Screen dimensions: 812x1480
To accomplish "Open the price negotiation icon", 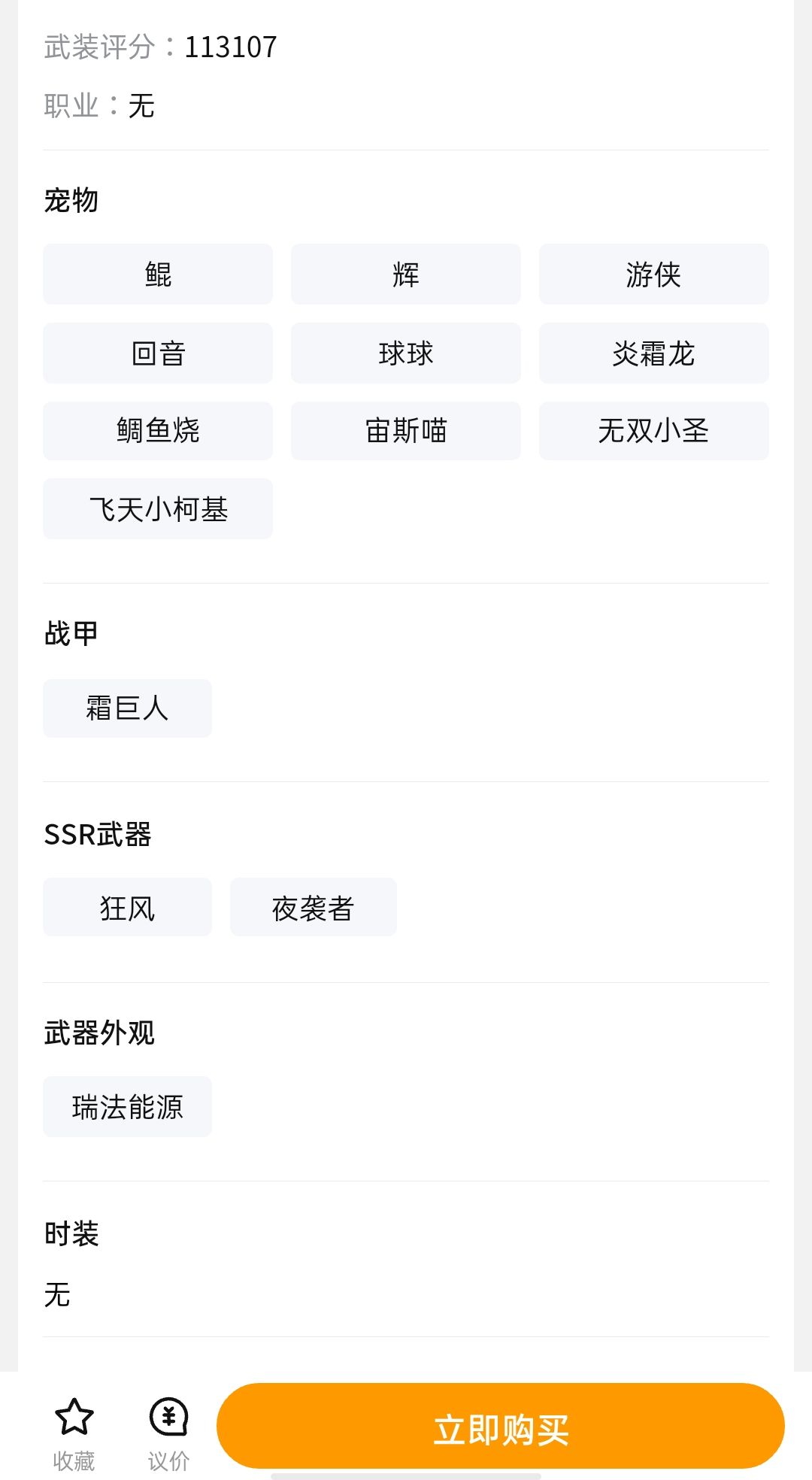I will [168, 1417].
